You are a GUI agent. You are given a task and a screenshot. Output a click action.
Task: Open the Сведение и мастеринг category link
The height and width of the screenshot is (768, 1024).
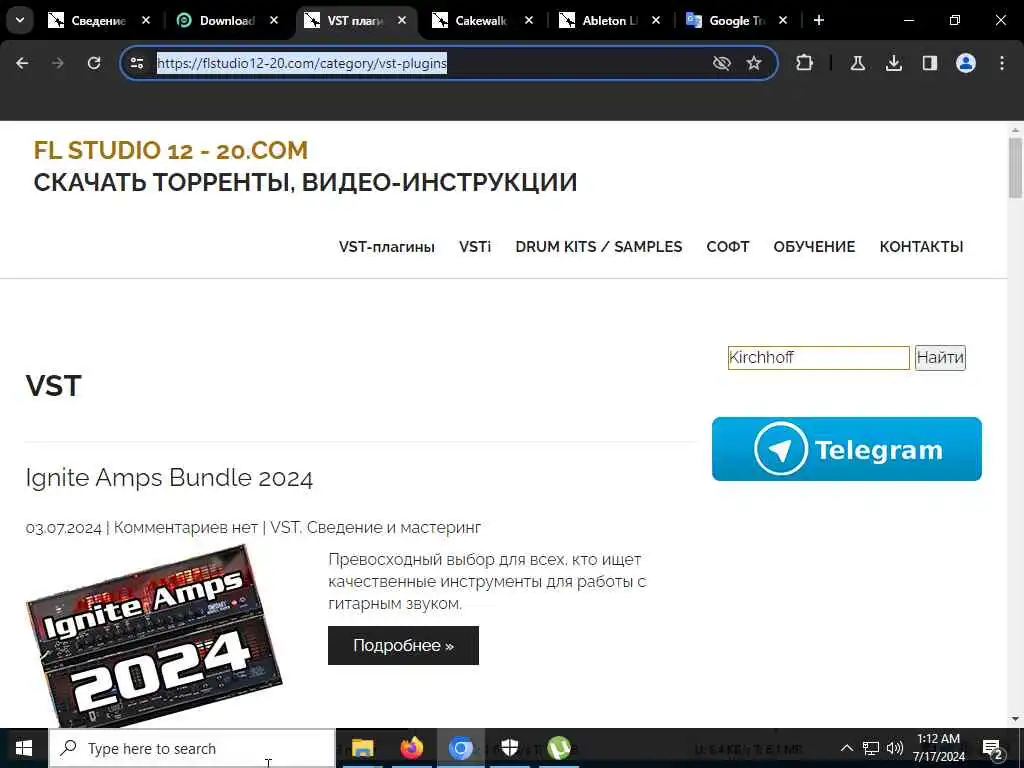pos(394,528)
